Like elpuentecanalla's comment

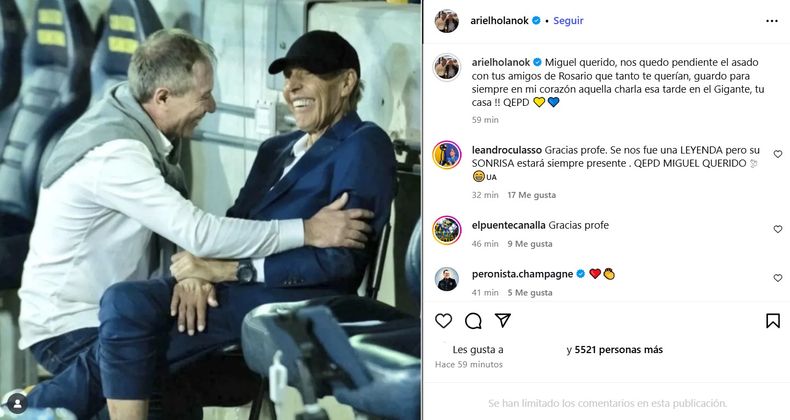pos(778,229)
